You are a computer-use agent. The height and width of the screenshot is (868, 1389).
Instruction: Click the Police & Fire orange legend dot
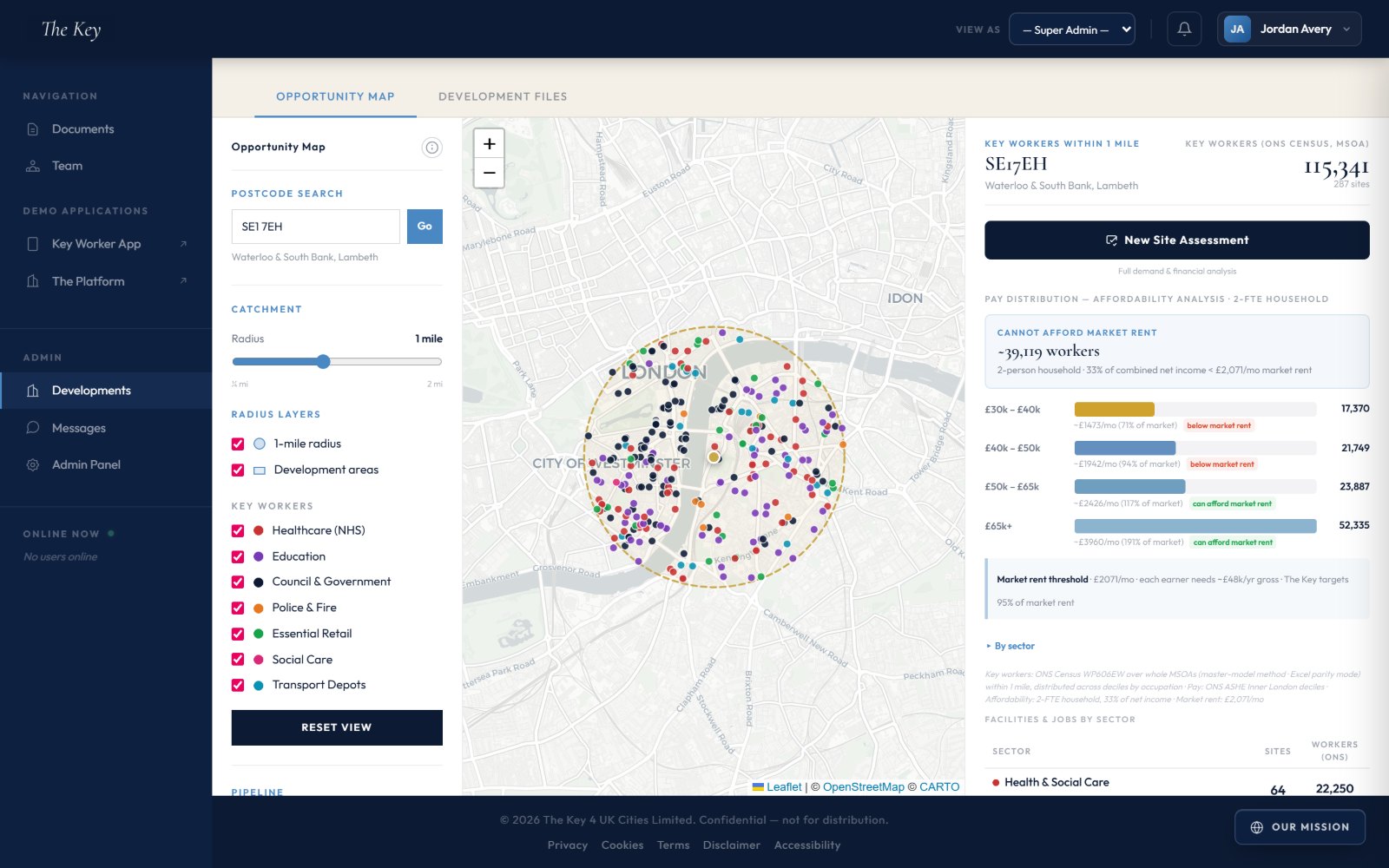[258, 608]
